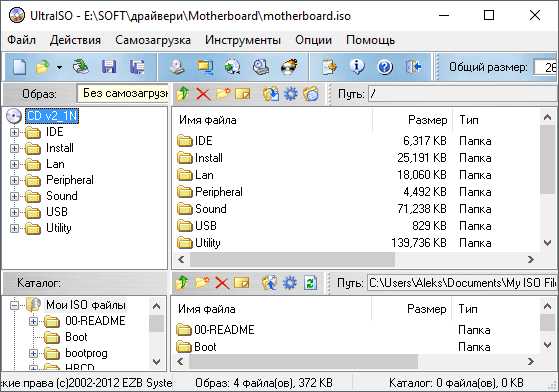Collapse the Мои ISO файлы tree node
Screen dimensions: 559x392
point(14,305)
